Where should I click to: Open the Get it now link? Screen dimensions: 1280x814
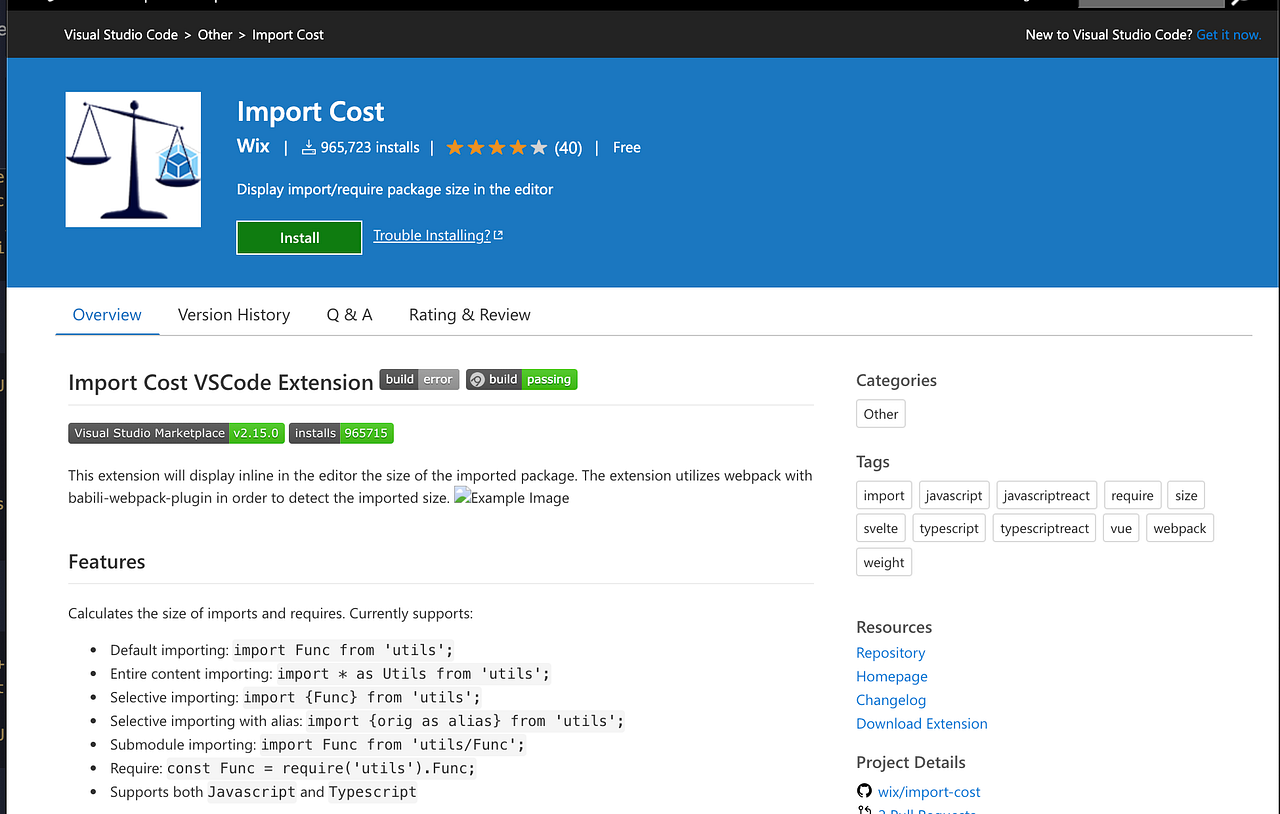point(1229,34)
